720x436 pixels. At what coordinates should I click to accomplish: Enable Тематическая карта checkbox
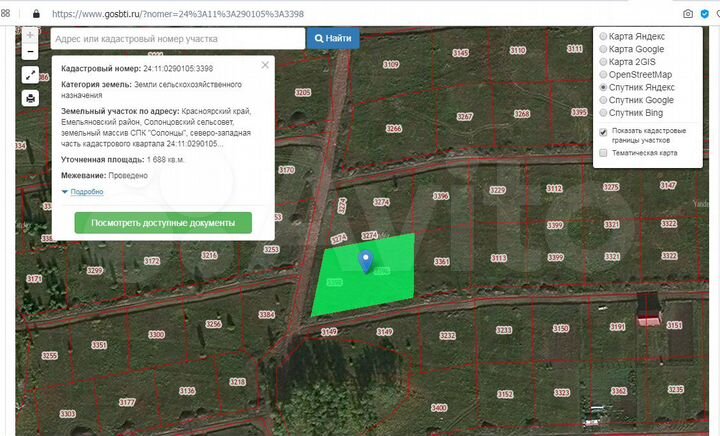tap(603, 153)
